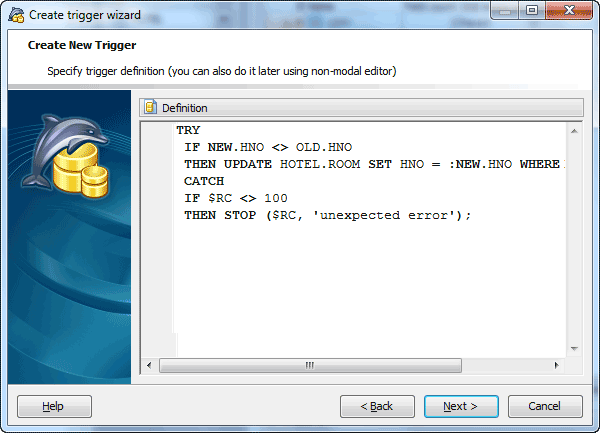Cancel the trigger wizard

[x=545, y=406]
